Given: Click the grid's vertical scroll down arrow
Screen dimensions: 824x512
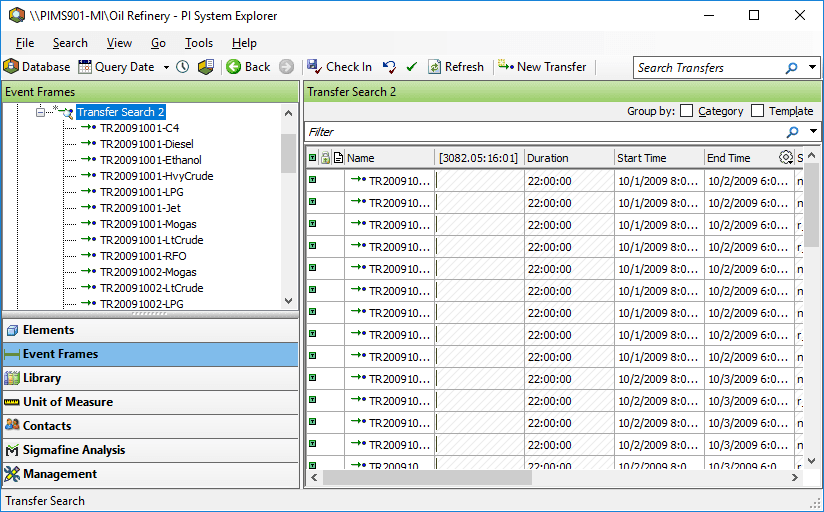Looking at the screenshot, I should (811, 461).
